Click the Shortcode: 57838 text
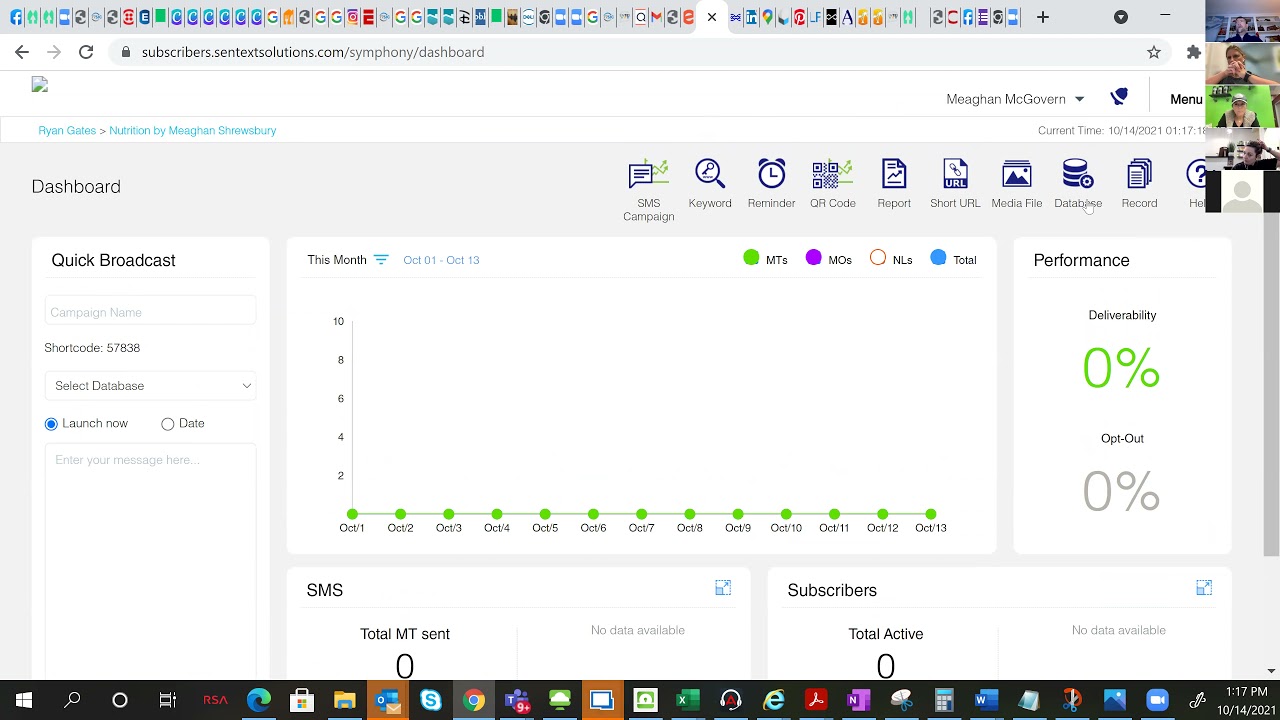 tap(92, 348)
